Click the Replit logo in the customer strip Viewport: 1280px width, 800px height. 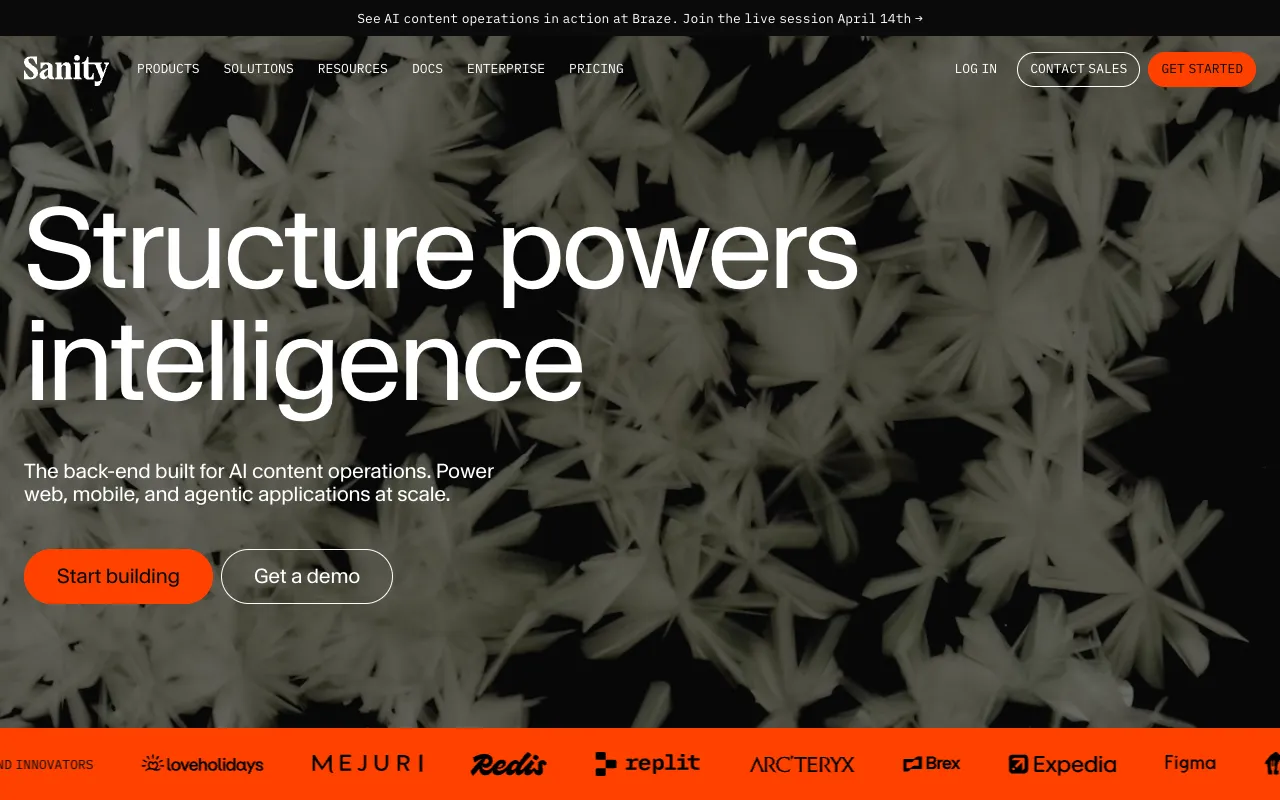click(x=648, y=764)
